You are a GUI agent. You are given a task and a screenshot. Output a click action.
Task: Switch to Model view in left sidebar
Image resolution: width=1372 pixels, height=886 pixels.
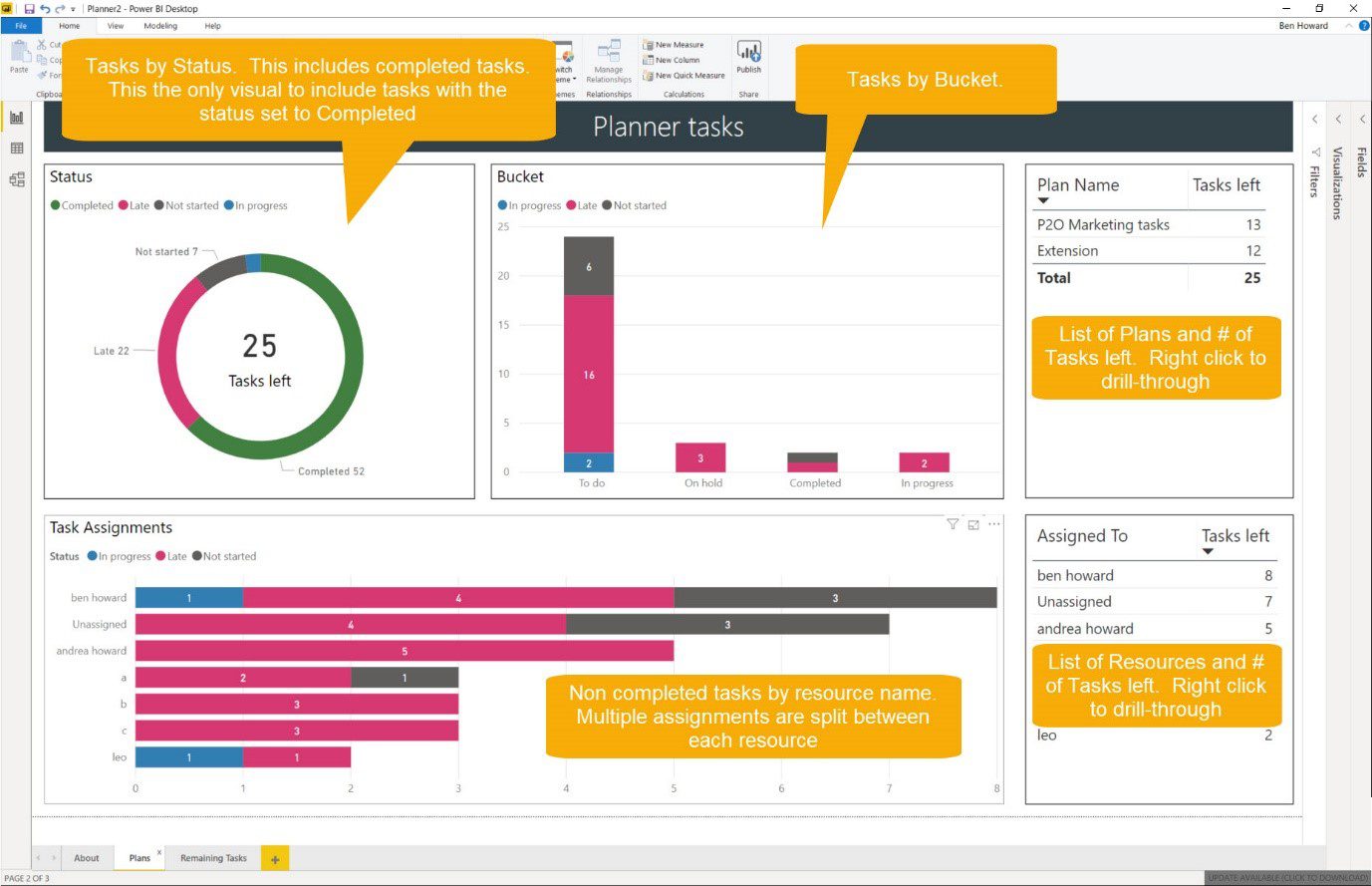tap(17, 180)
